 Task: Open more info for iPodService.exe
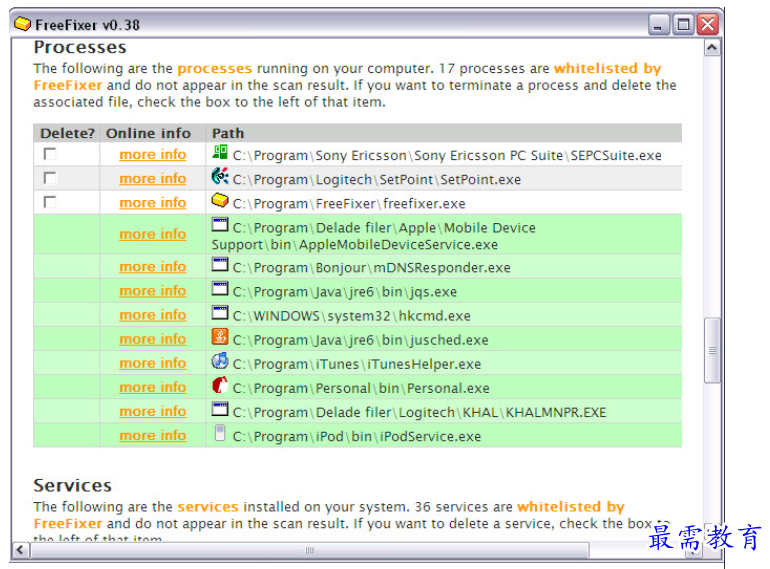(153, 435)
